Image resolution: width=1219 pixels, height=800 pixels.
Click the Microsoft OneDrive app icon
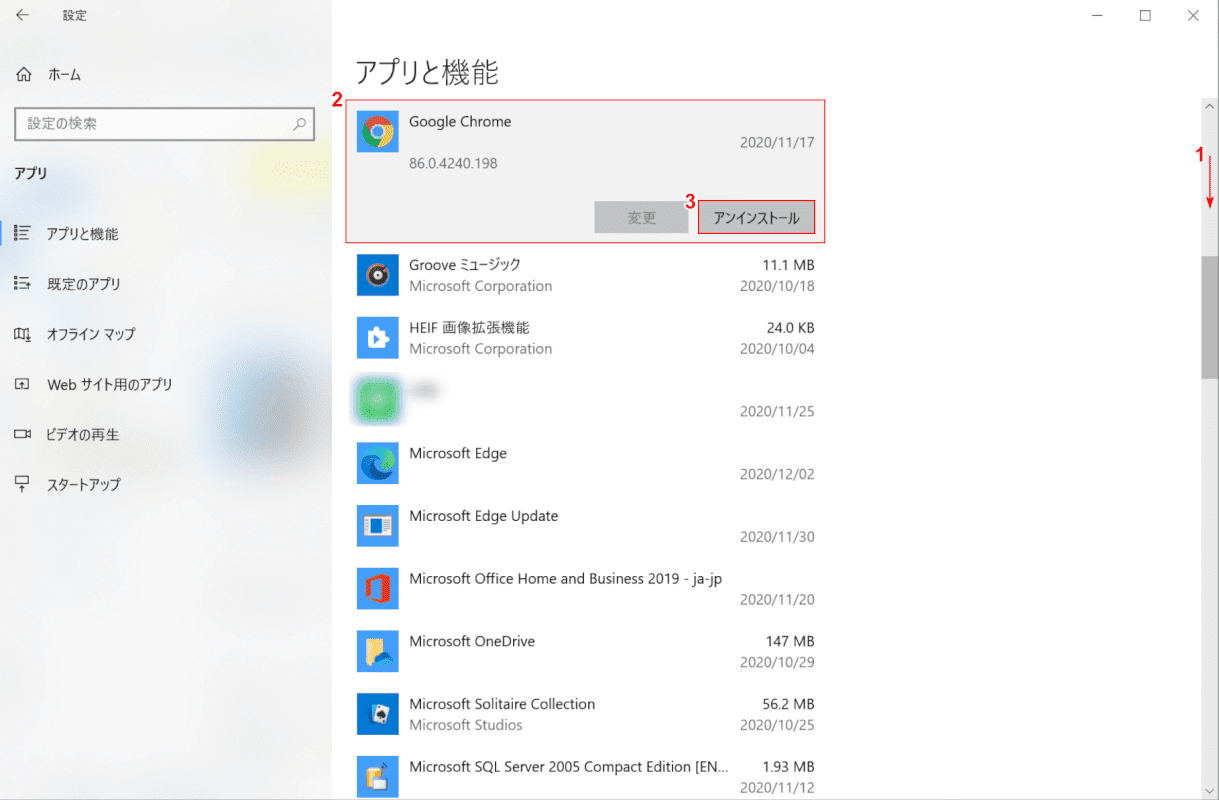pyautogui.click(x=378, y=651)
